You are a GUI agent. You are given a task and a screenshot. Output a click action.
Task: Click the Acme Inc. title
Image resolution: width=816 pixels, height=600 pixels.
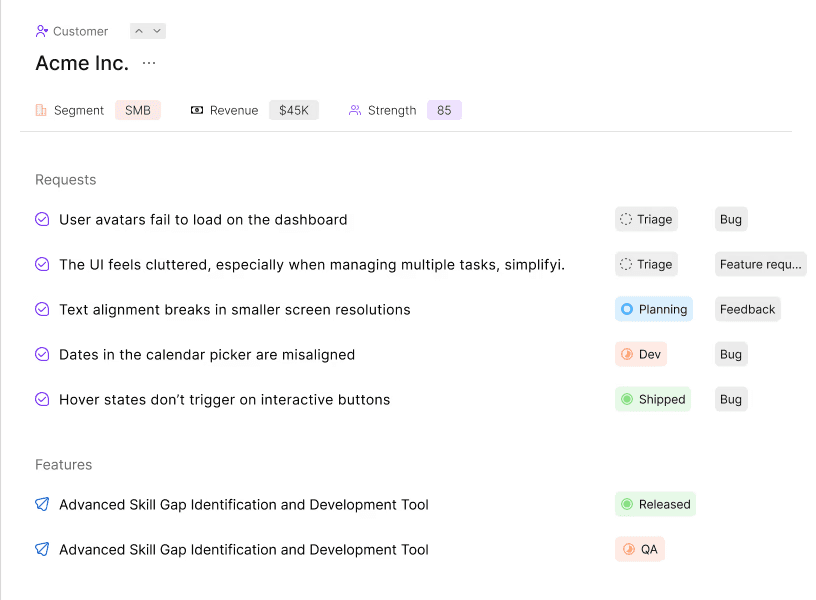(x=82, y=63)
